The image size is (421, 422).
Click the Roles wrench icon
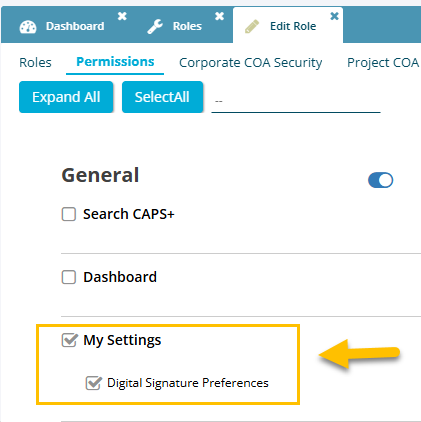tap(155, 26)
